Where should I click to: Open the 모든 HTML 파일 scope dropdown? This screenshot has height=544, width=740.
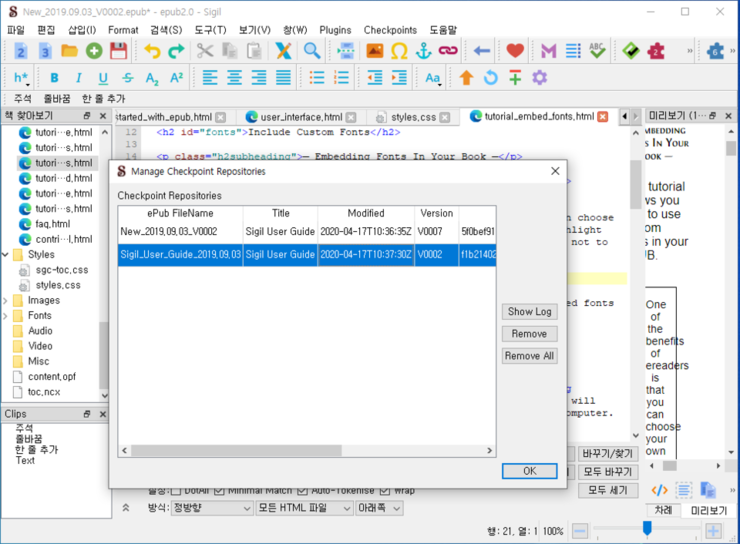[304, 508]
